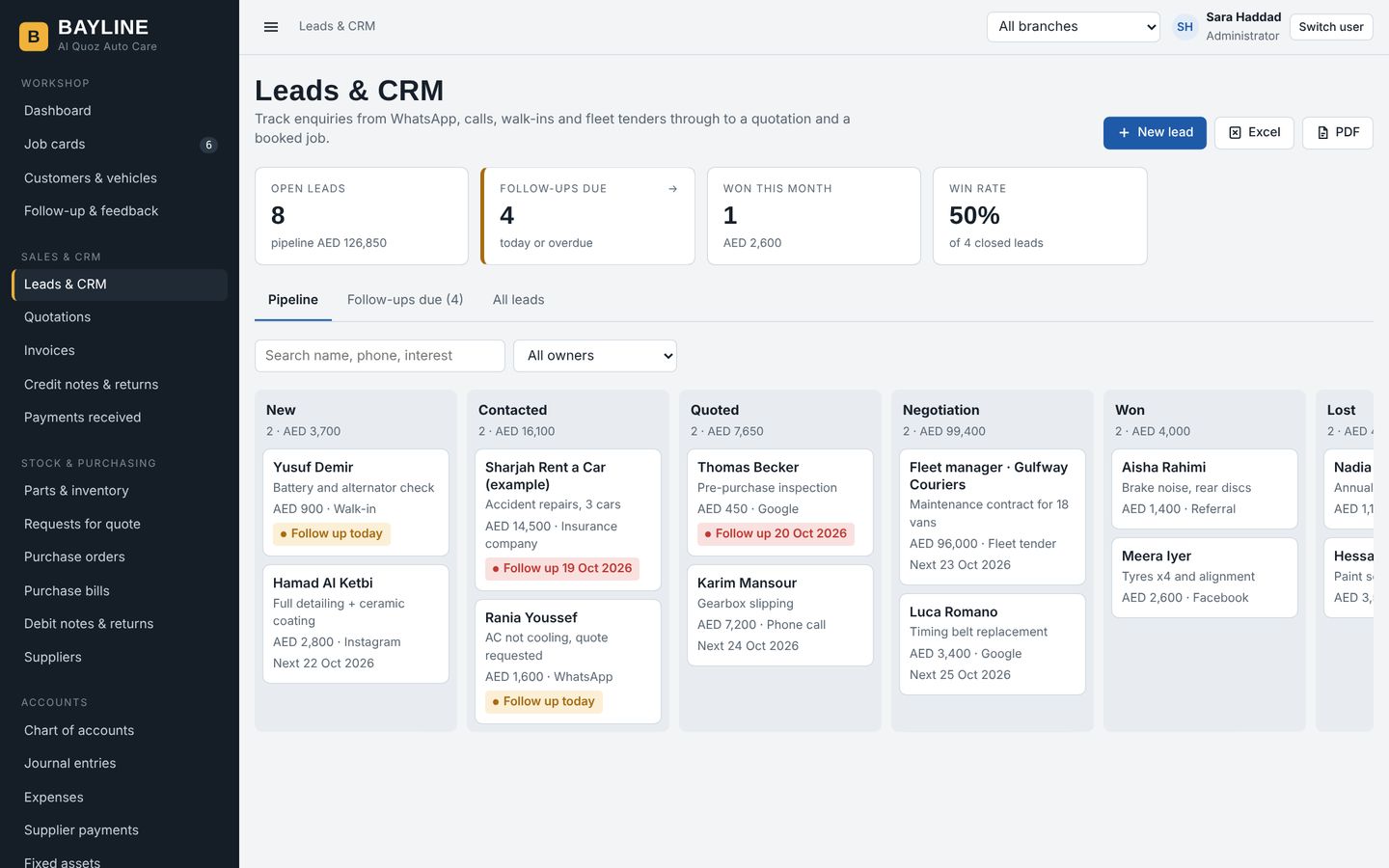
Task: Open the Luca Romano lead card
Action: pos(993,644)
